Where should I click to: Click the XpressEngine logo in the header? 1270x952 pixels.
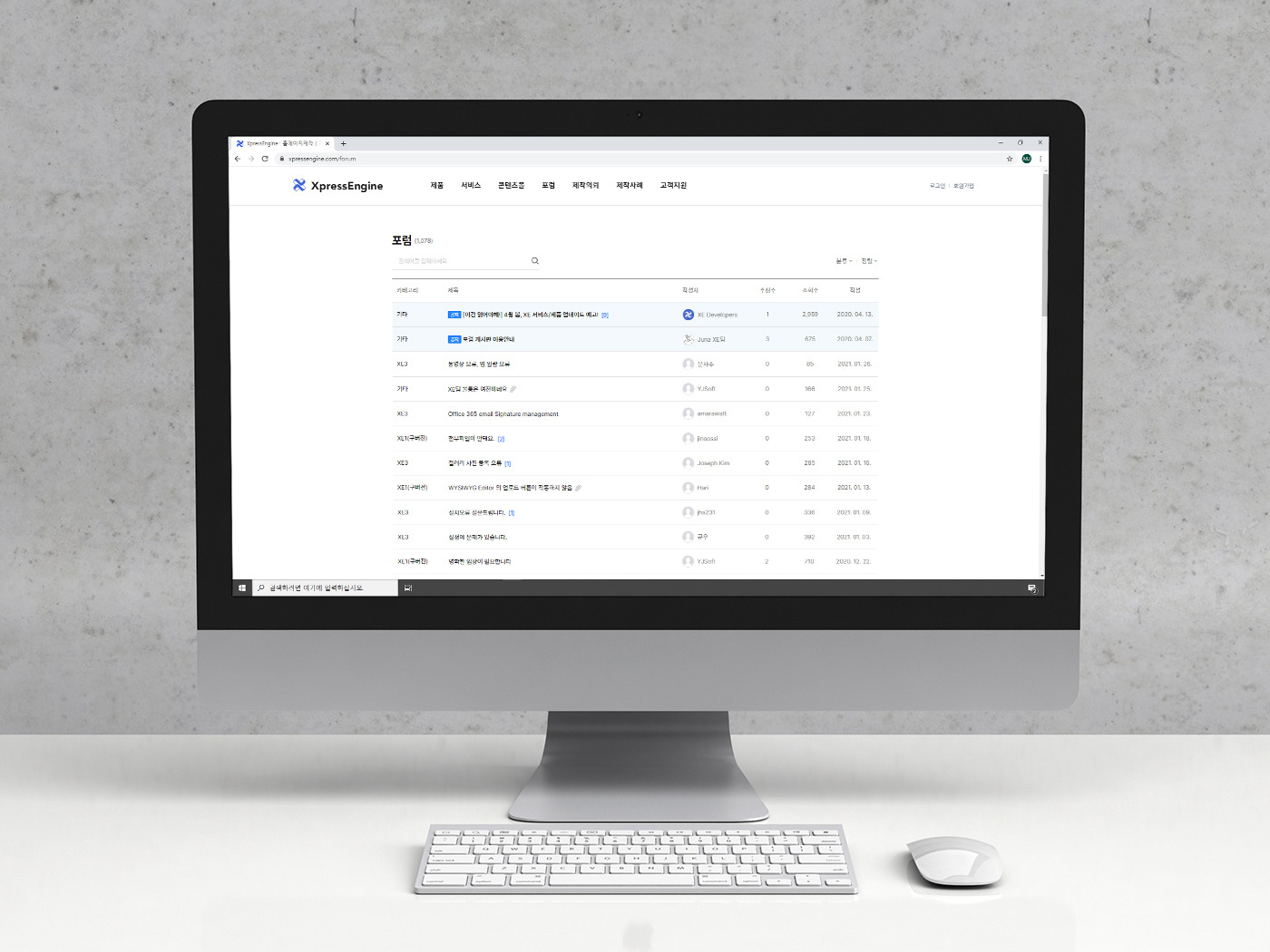click(x=337, y=186)
